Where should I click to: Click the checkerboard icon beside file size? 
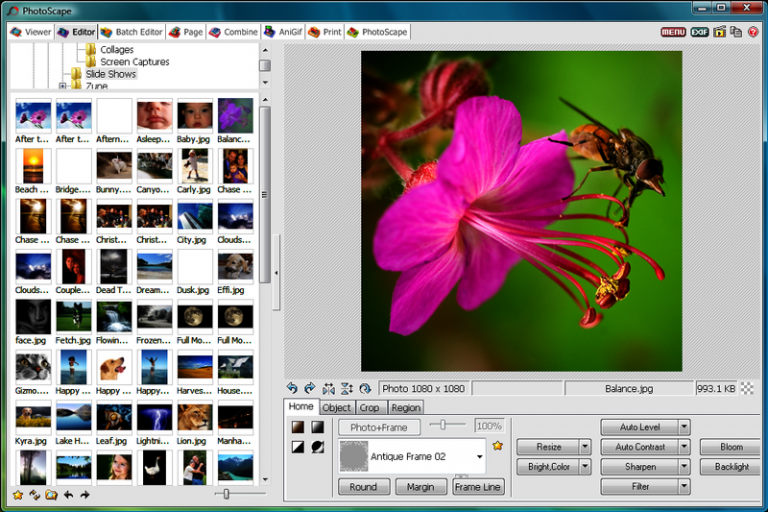[x=747, y=388]
